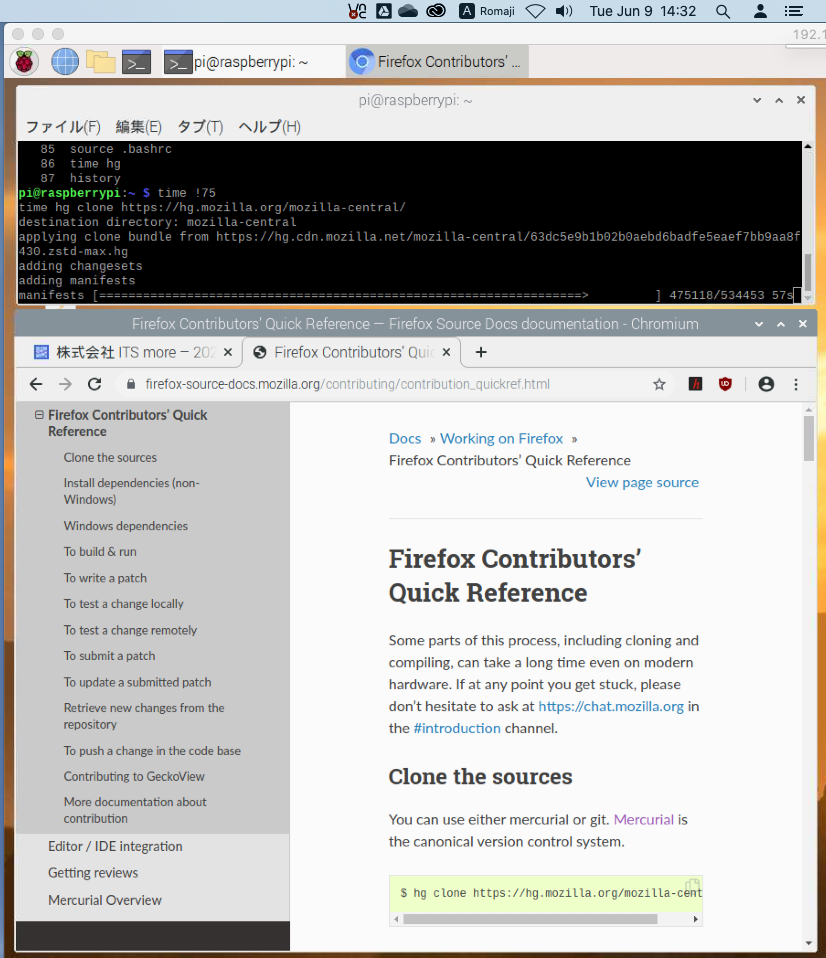Screen dimensions: 826x958
Task: Bookmark this page with the star
Action: pyautogui.click(x=659, y=384)
